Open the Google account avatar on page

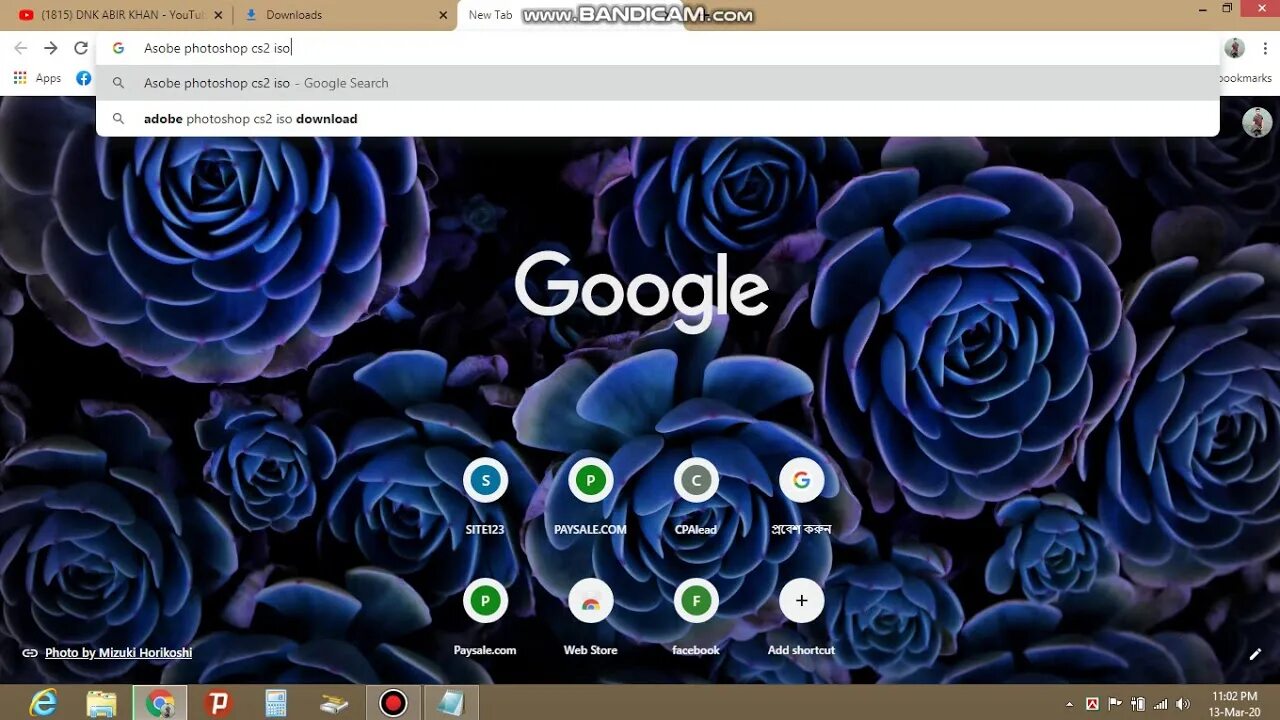(1257, 122)
